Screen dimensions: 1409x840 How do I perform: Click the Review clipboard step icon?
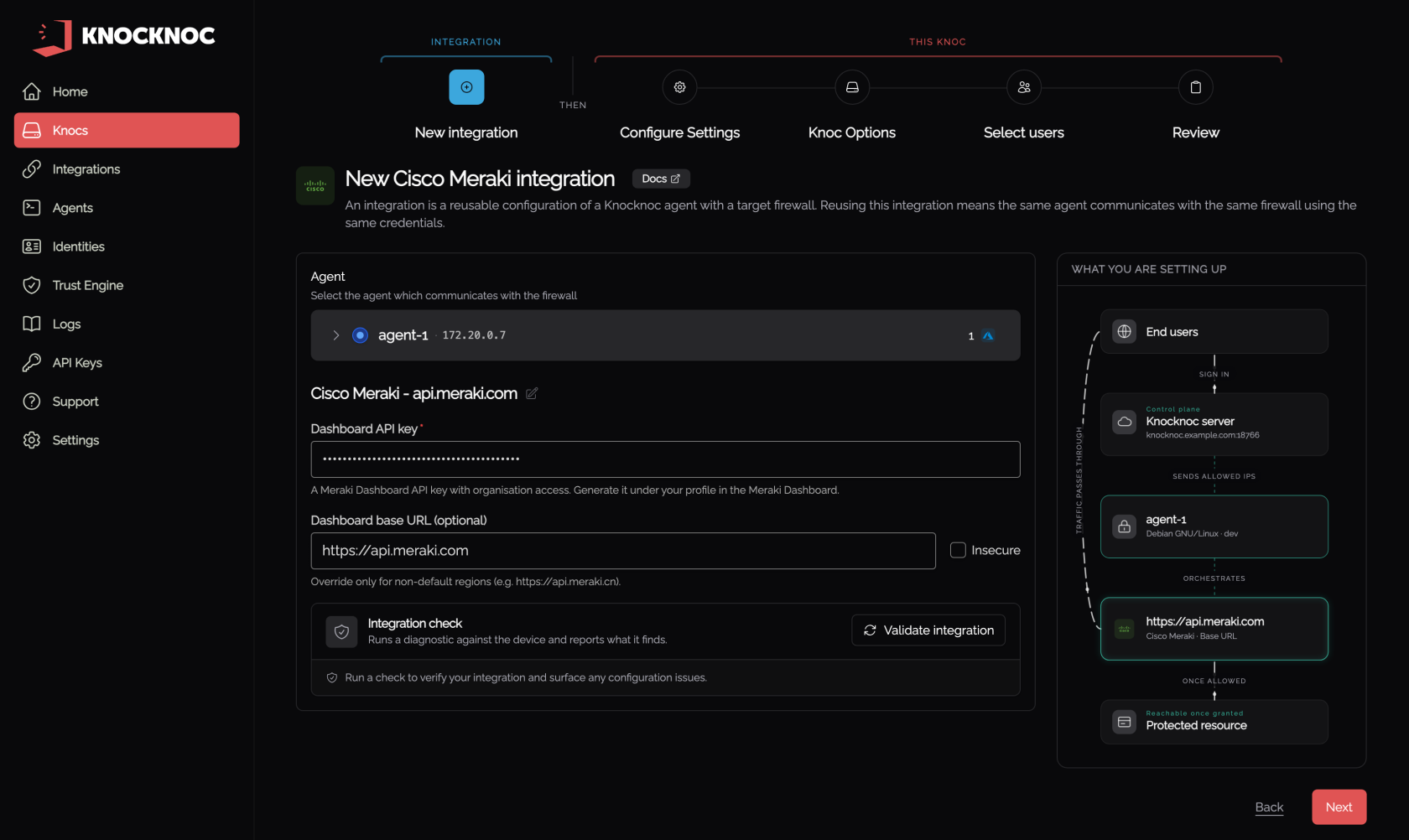[1196, 87]
